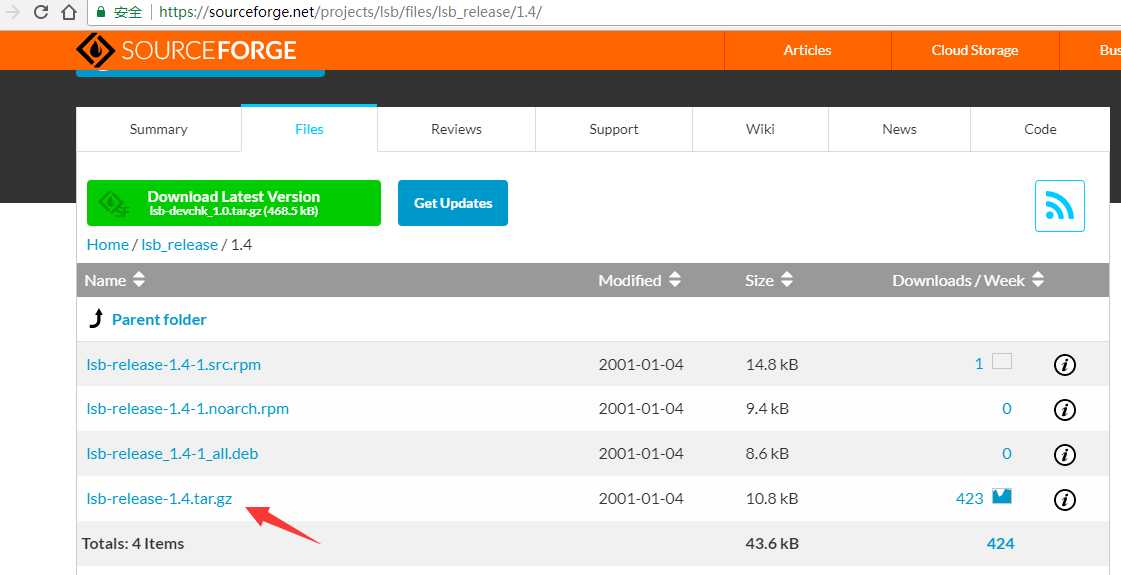Open the Code tab
1121x575 pixels.
(1039, 129)
